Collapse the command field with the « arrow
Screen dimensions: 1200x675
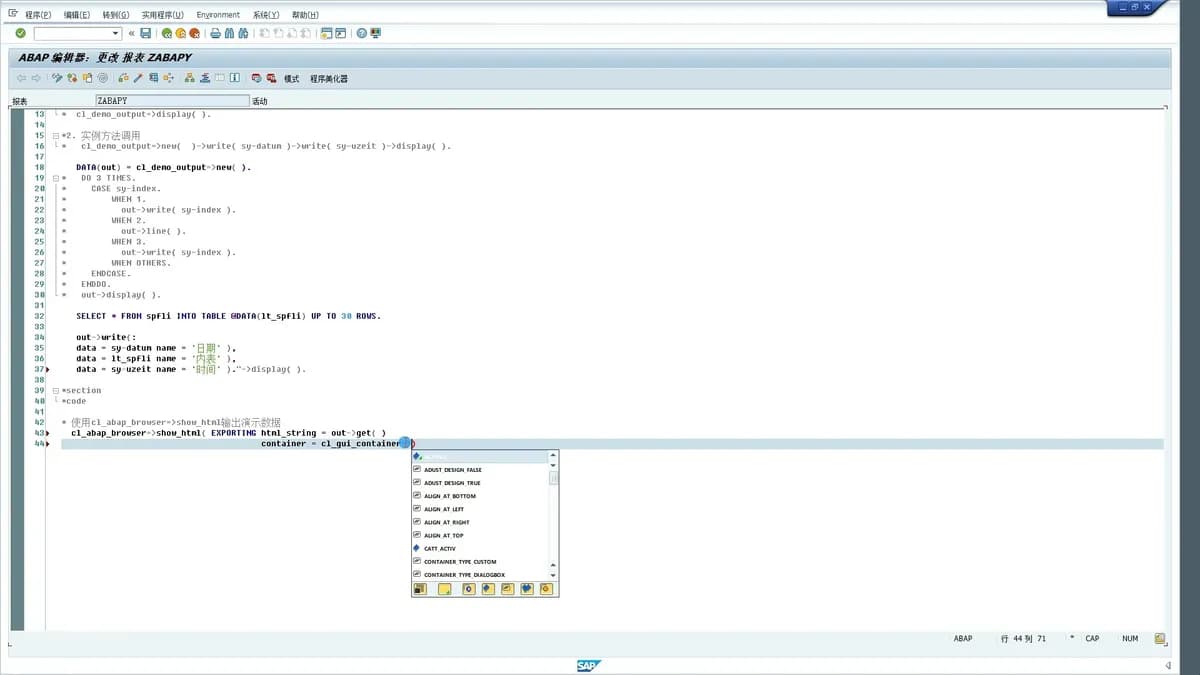(x=131, y=33)
